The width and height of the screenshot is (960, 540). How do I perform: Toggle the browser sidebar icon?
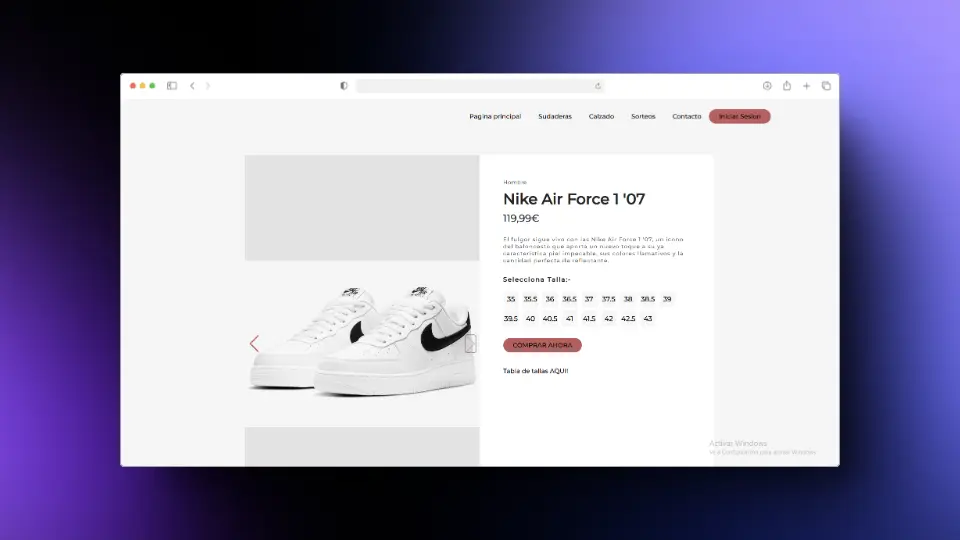tap(172, 86)
